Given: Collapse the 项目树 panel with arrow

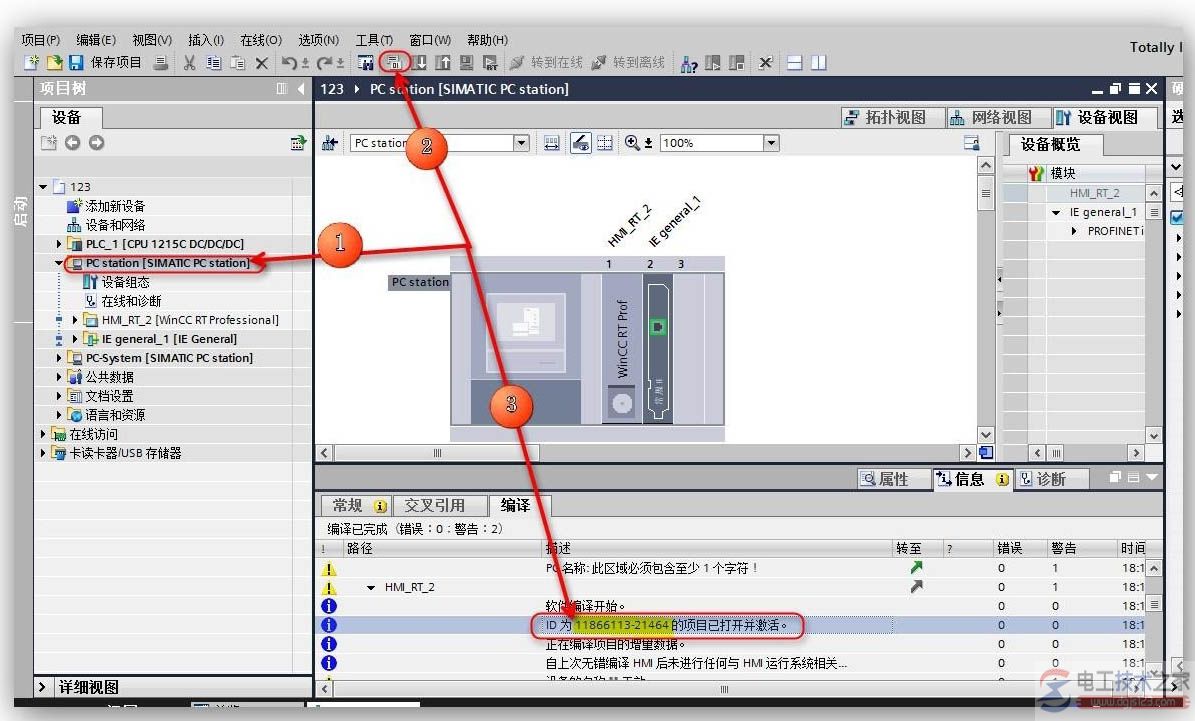Looking at the screenshot, I should pos(301,88).
